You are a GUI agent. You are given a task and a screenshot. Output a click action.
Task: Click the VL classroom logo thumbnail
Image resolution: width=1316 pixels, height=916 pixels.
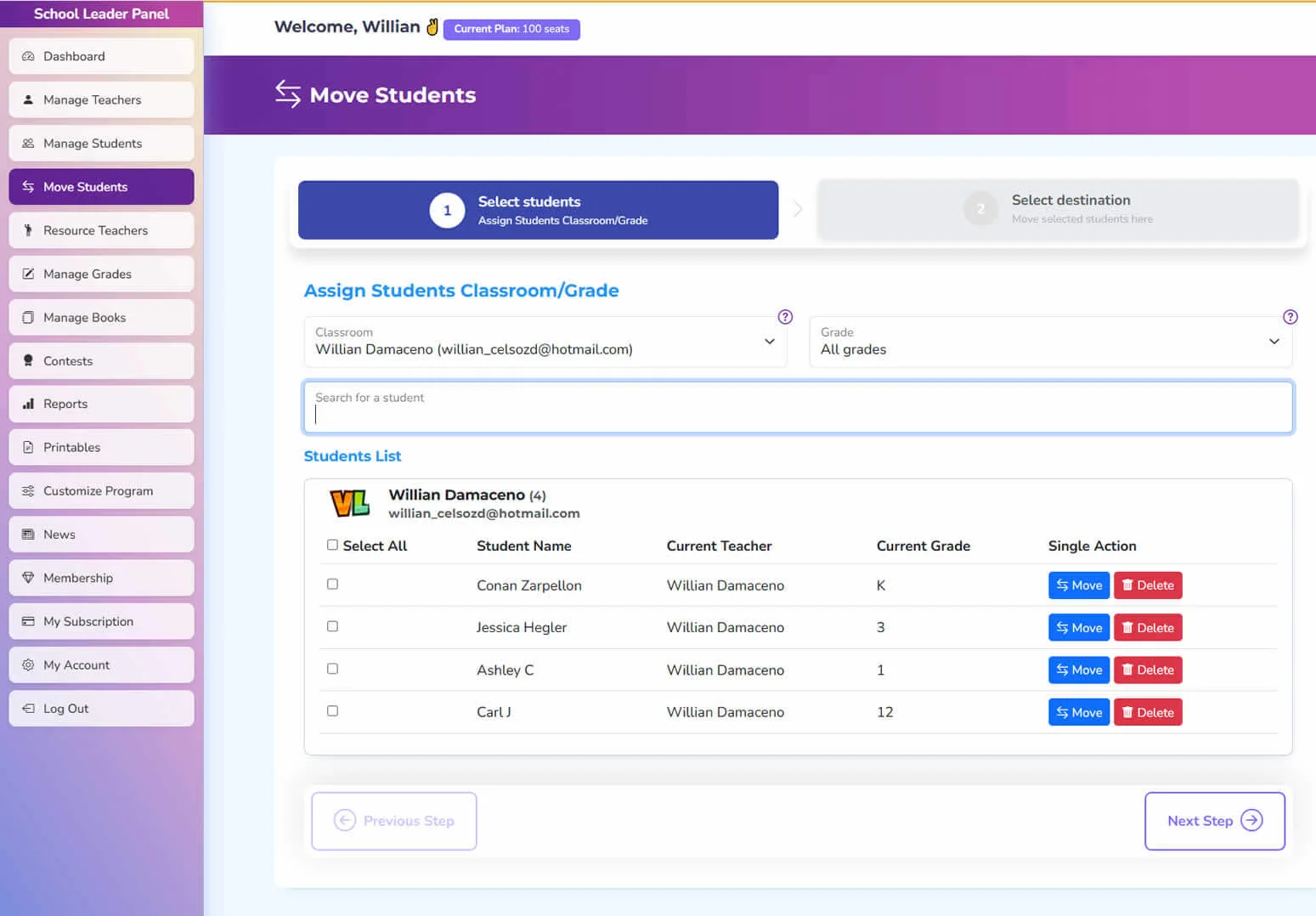click(349, 504)
